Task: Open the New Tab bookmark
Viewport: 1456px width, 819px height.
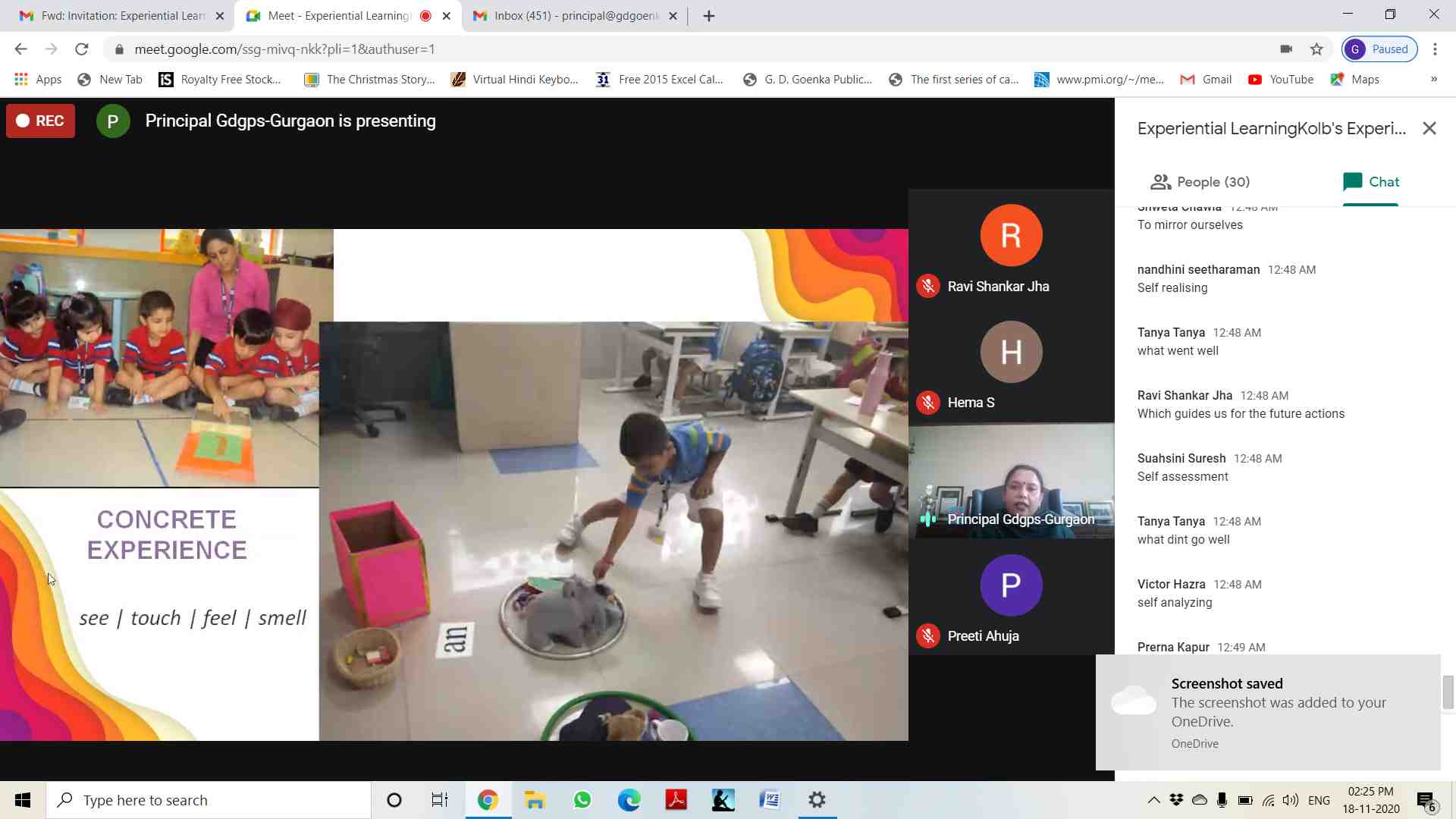Action: 111,80
